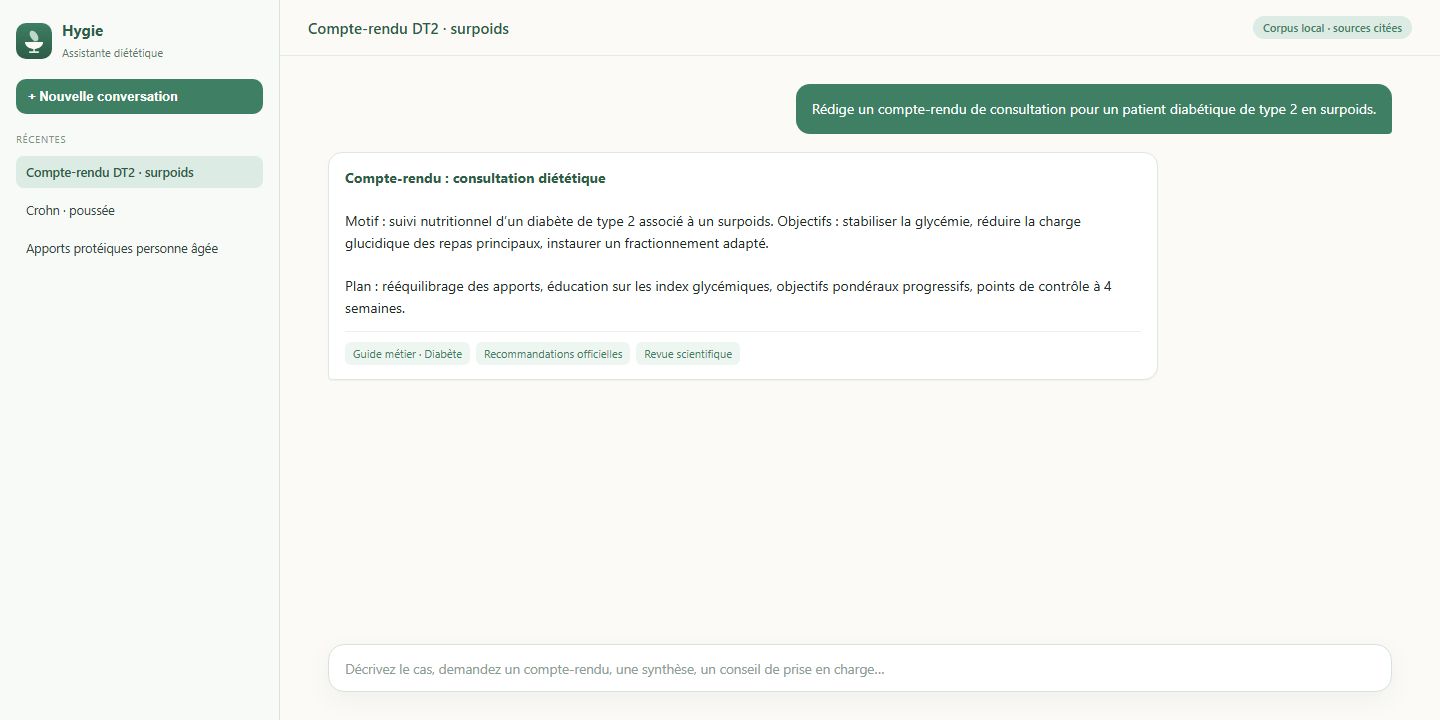Image resolution: width=1440 pixels, height=720 pixels.
Task: Start a new conversation with Nouvelle conversation
Action: [x=139, y=96]
